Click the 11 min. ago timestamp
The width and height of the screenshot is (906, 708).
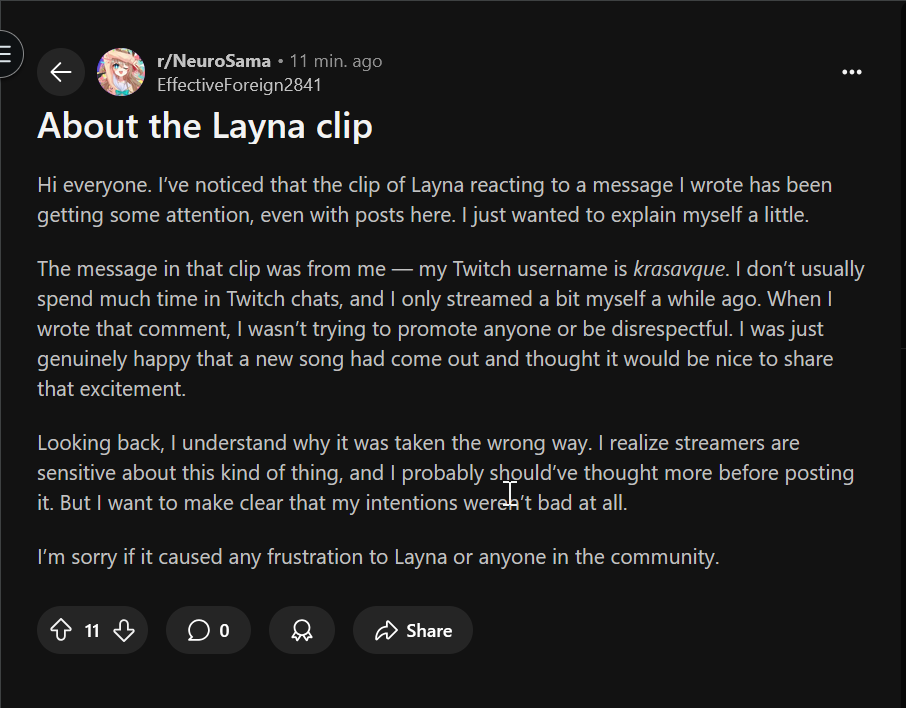[336, 61]
